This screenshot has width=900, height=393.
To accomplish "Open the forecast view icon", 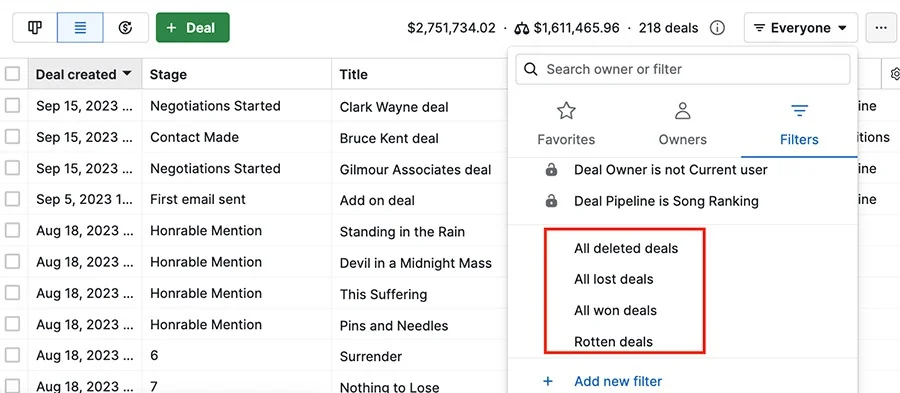I will pos(126,28).
